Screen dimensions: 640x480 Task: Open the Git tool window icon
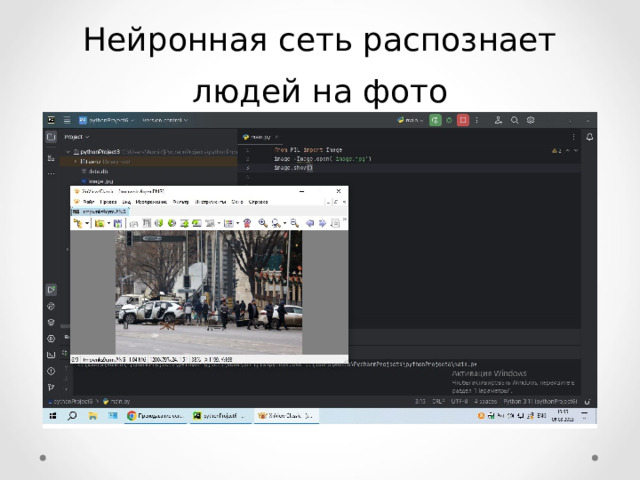click(x=51, y=387)
